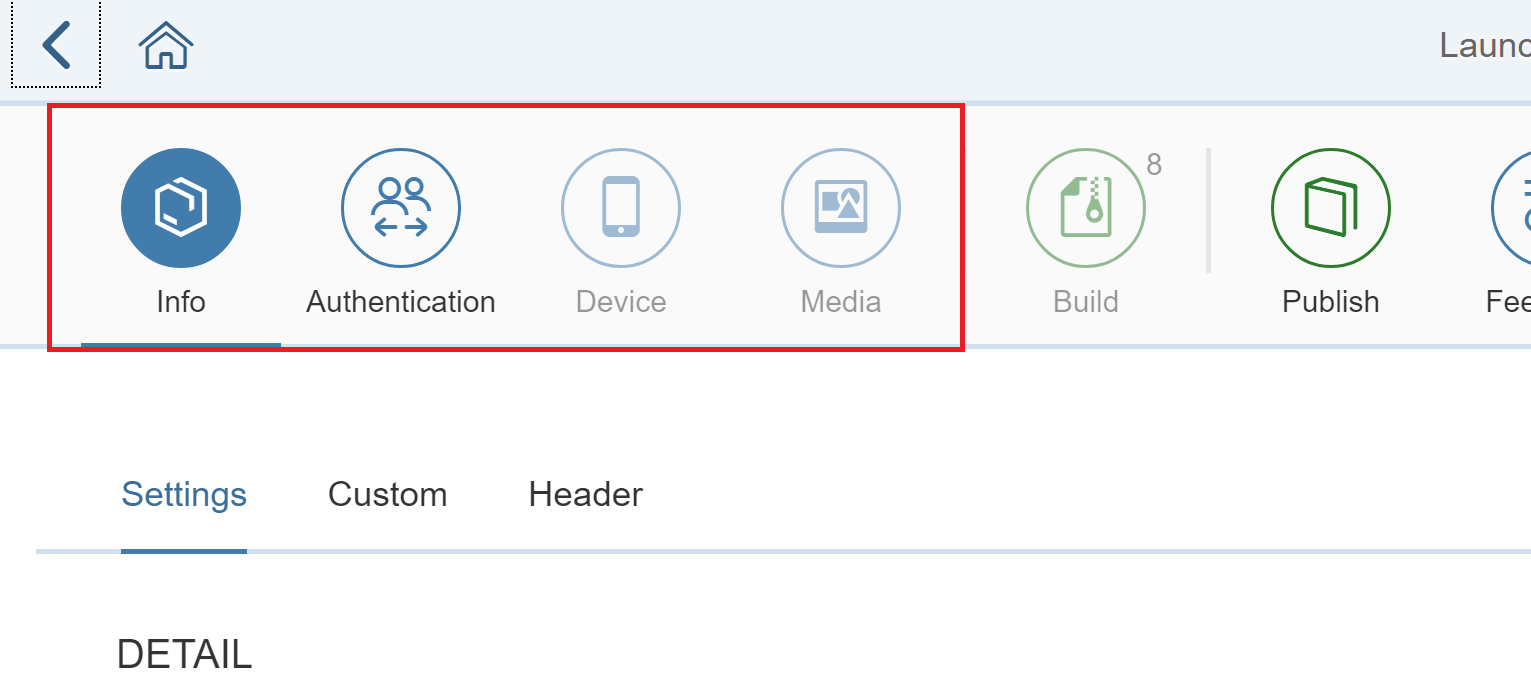Select the Device text label
The height and width of the screenshot is (697, 1531).
point(621,302)
